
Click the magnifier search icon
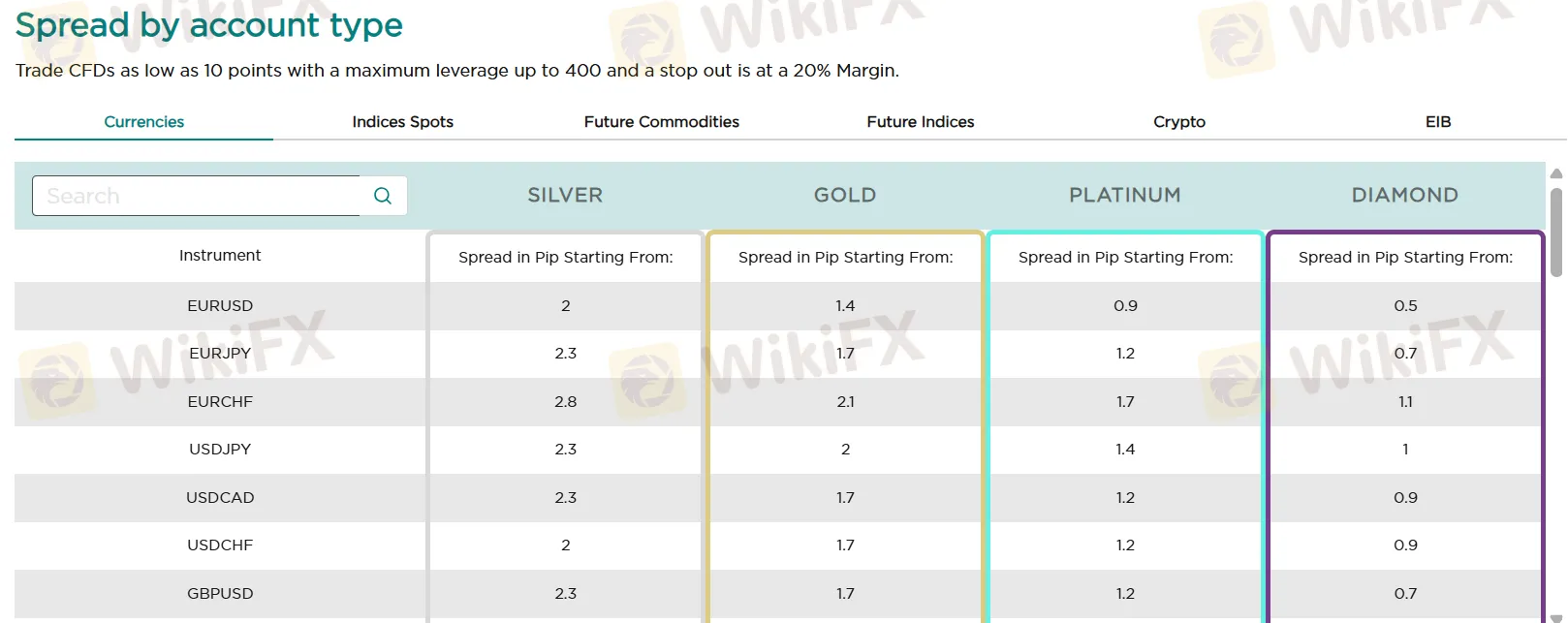383,196
